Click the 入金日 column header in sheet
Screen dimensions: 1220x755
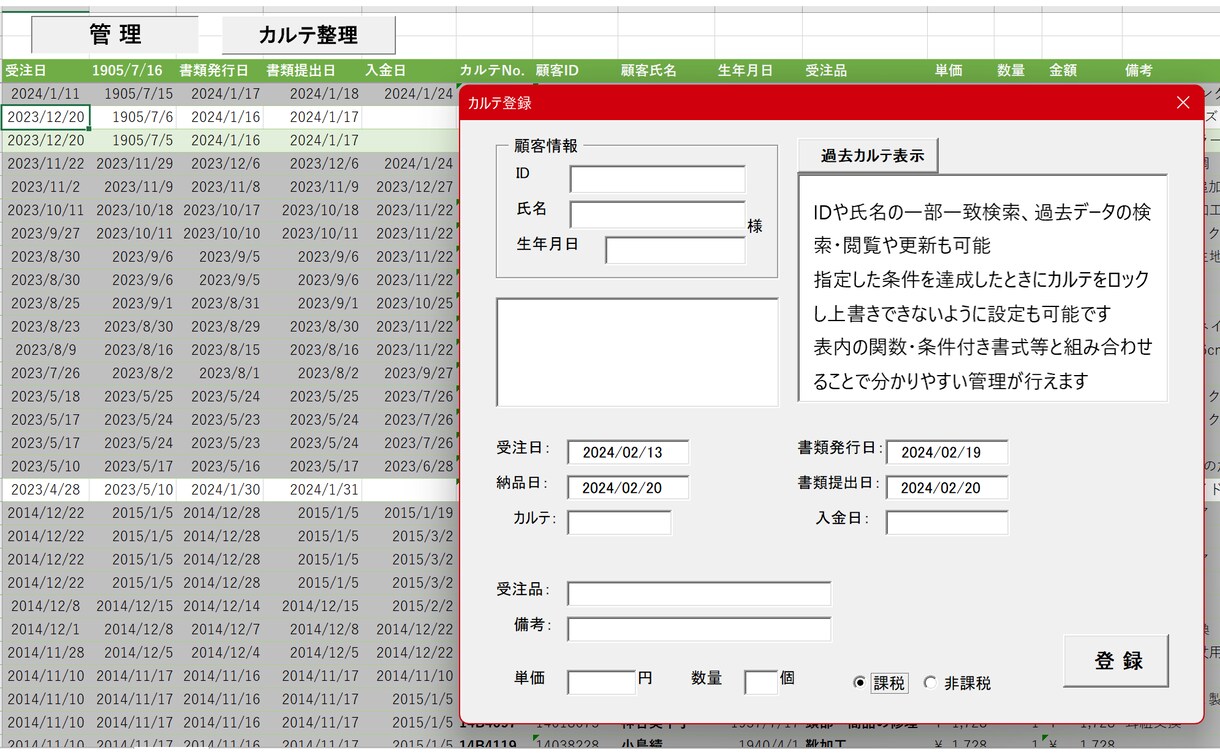point(408,70)
